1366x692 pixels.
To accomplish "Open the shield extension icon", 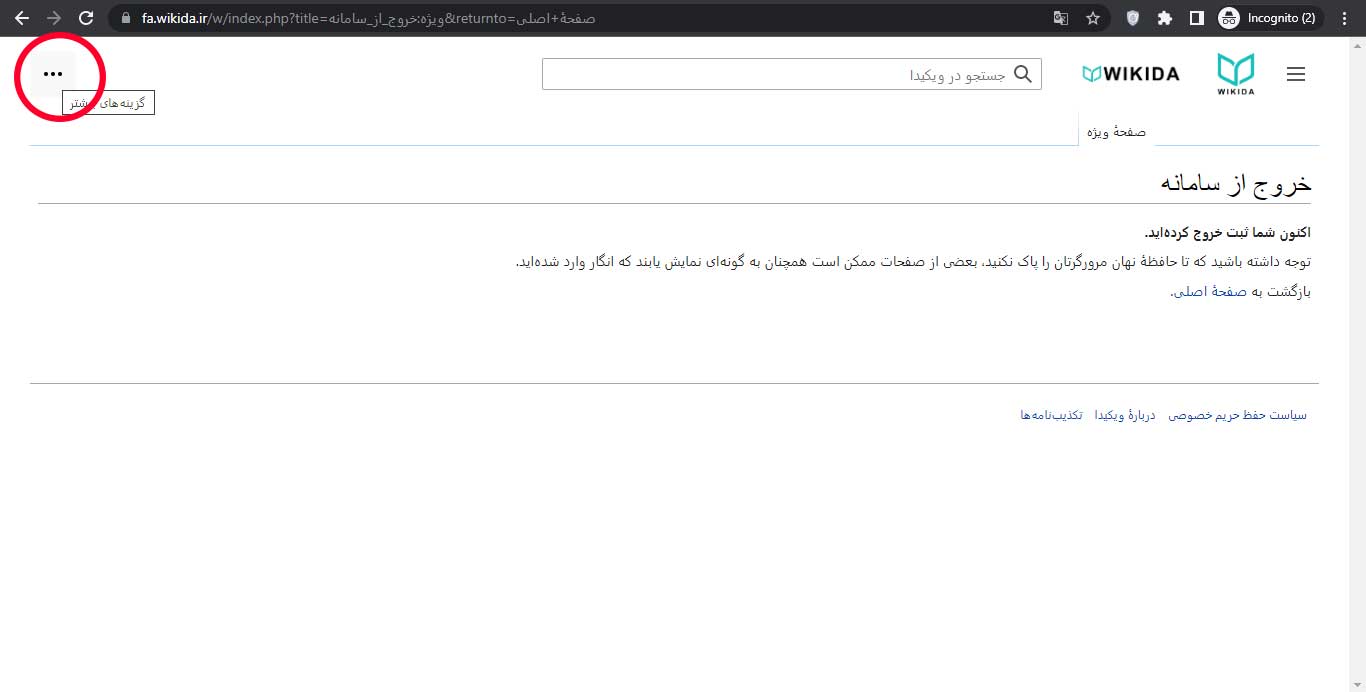I will click(x=1133, y=18).
